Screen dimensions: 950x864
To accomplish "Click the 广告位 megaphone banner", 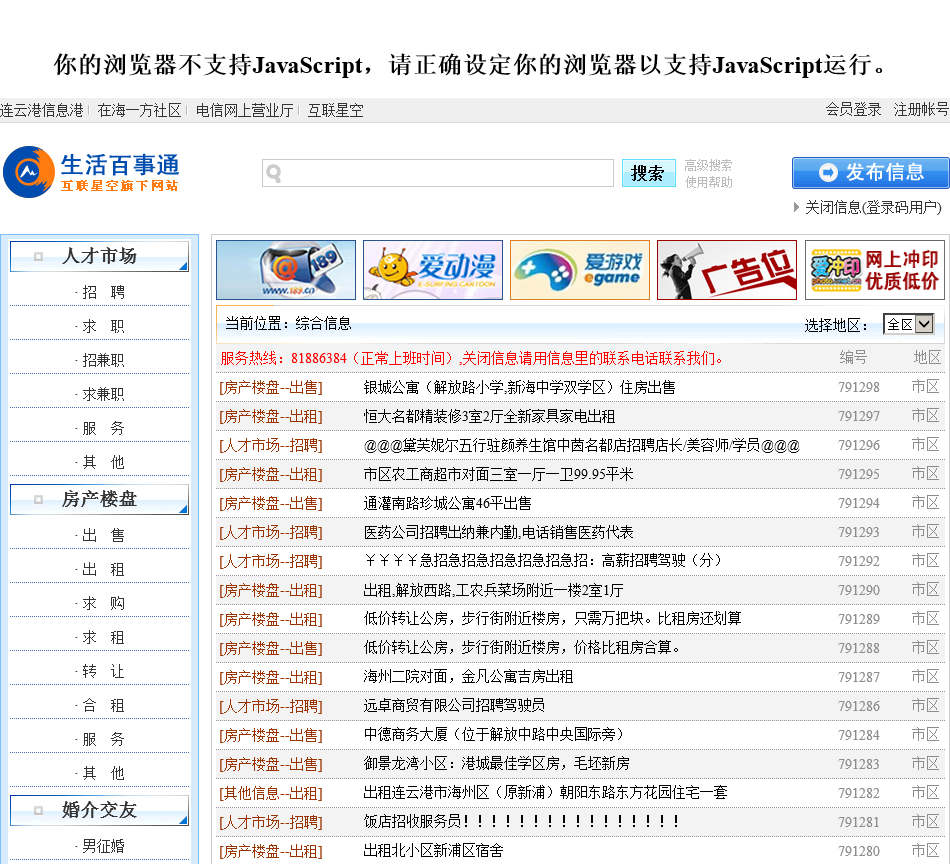I will (x=727, y=270).
